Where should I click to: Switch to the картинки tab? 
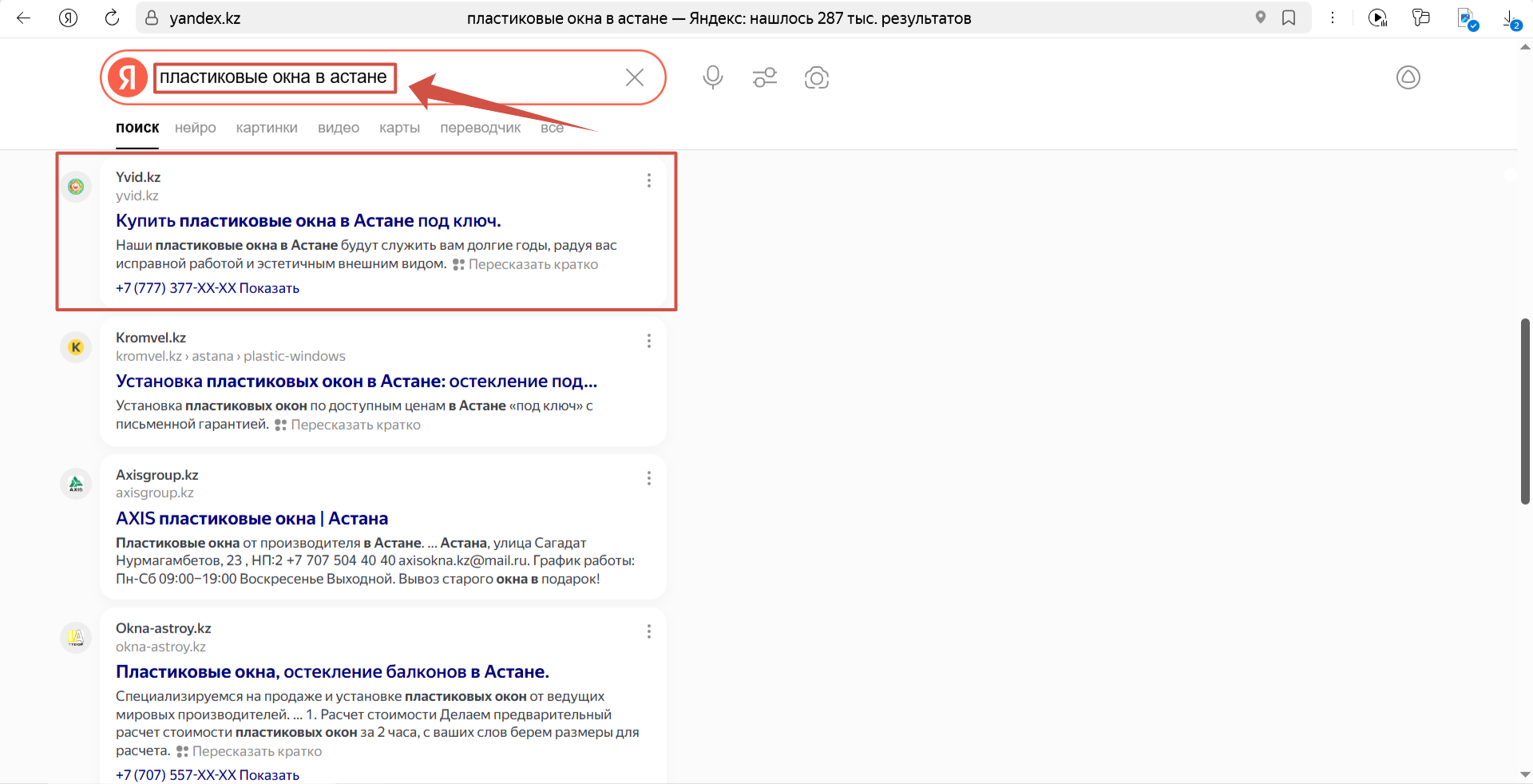(x=267, y=128)
